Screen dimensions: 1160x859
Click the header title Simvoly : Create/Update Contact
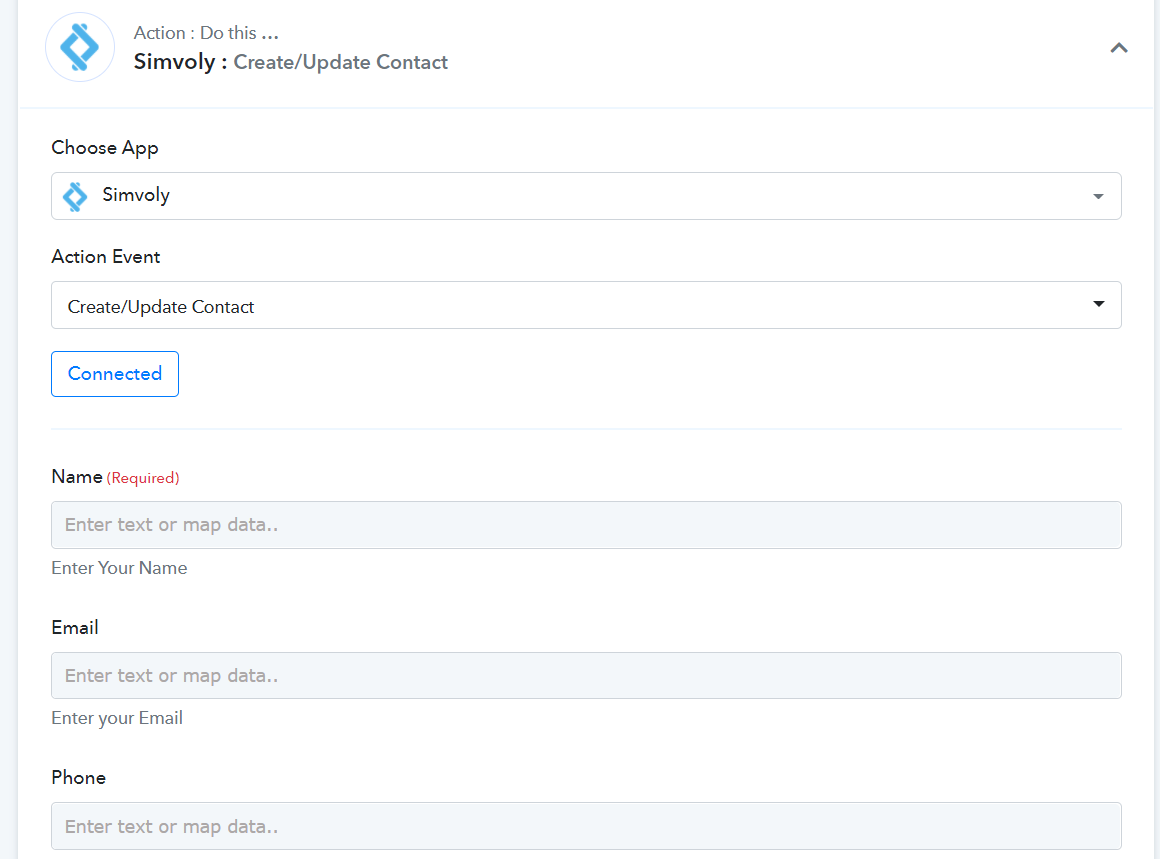point(291,62)
